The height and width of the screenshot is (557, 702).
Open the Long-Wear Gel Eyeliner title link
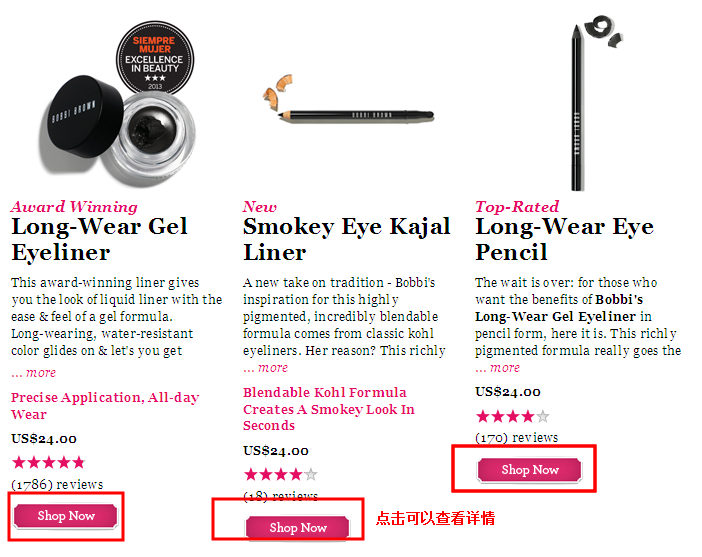[99, 239]
